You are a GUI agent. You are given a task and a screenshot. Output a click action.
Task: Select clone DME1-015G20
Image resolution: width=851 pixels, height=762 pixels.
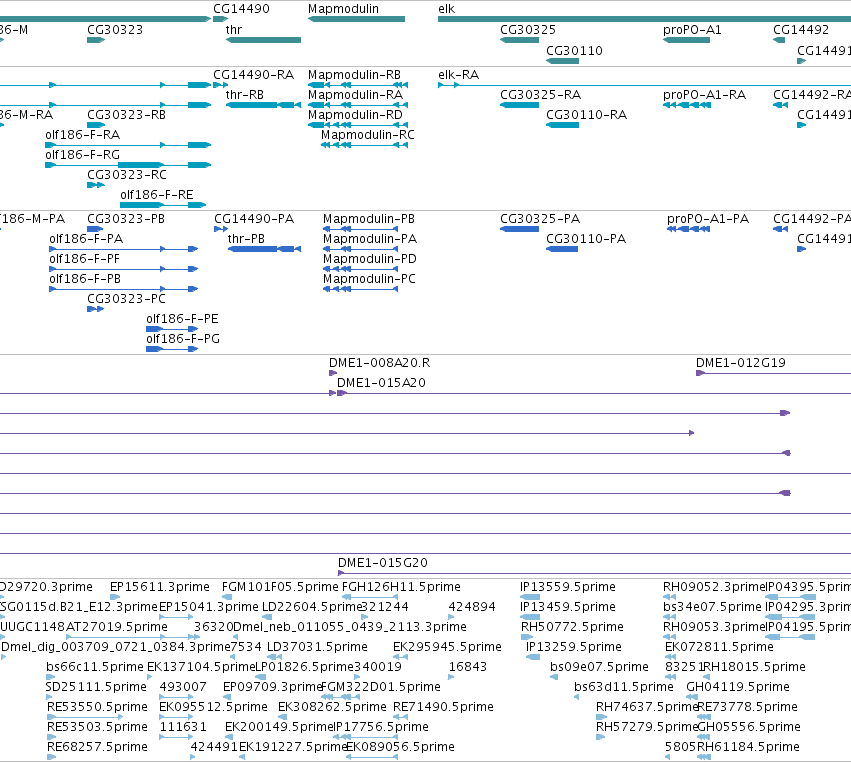pos(383,563)
